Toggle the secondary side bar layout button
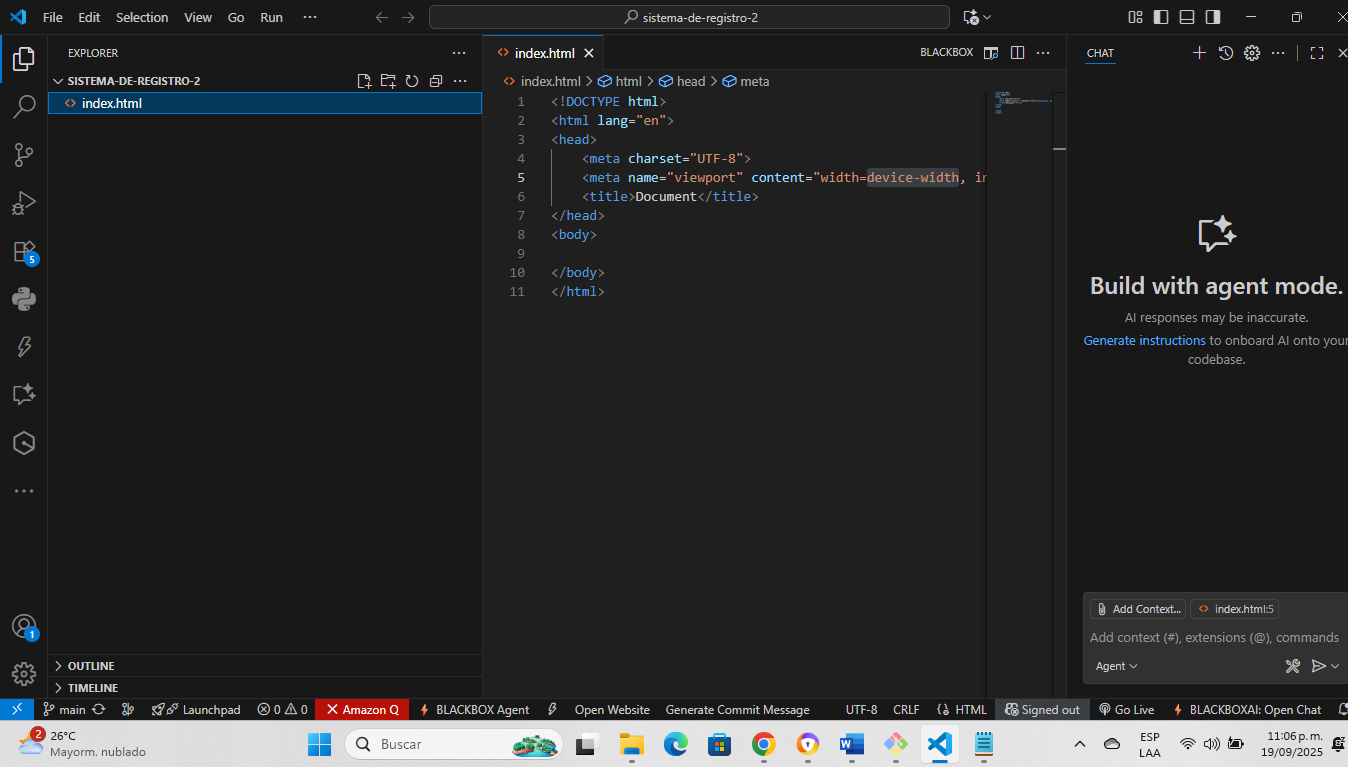 [x=1213, y=17]
